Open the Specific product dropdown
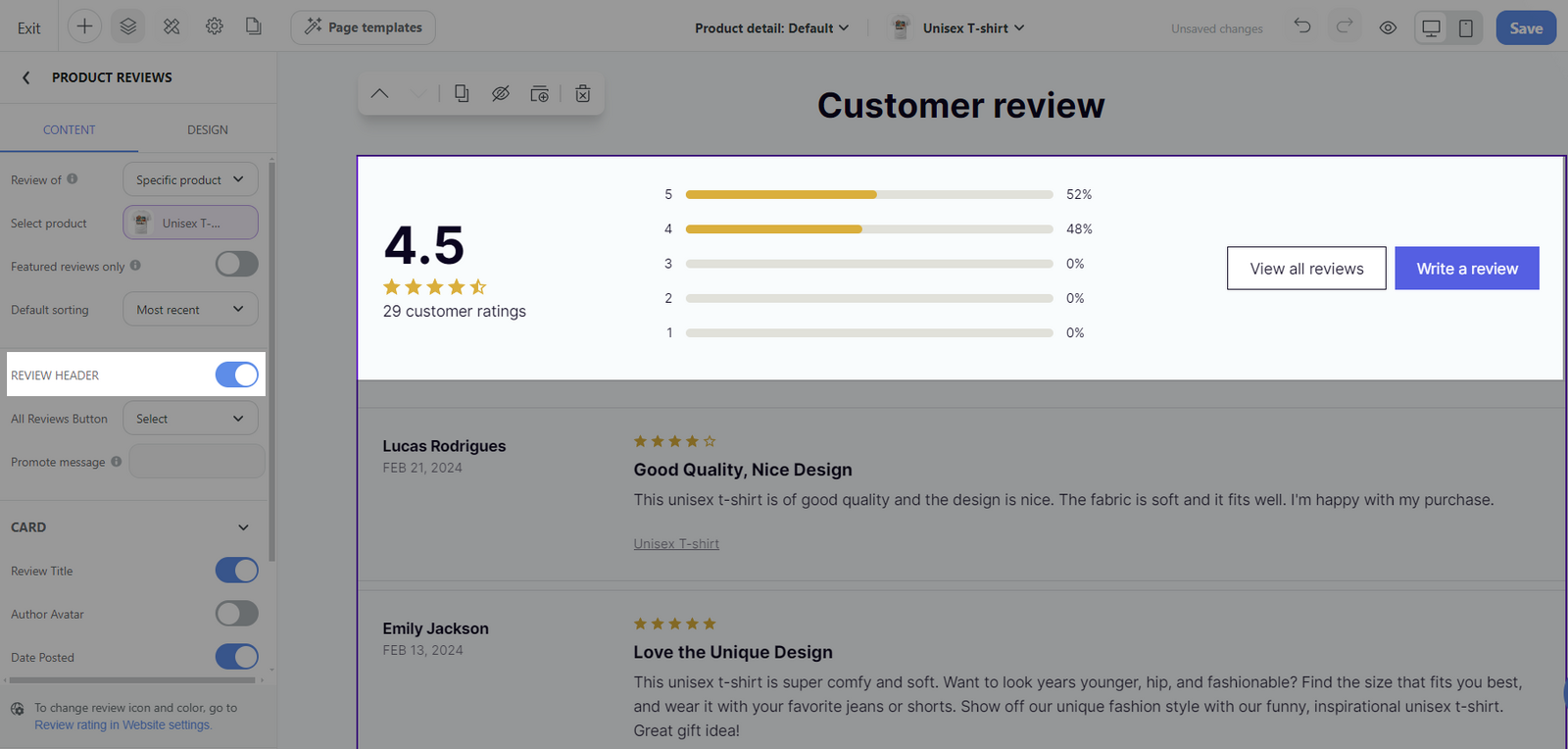This screenshot has height=749, width=1568. click(190, 179)
